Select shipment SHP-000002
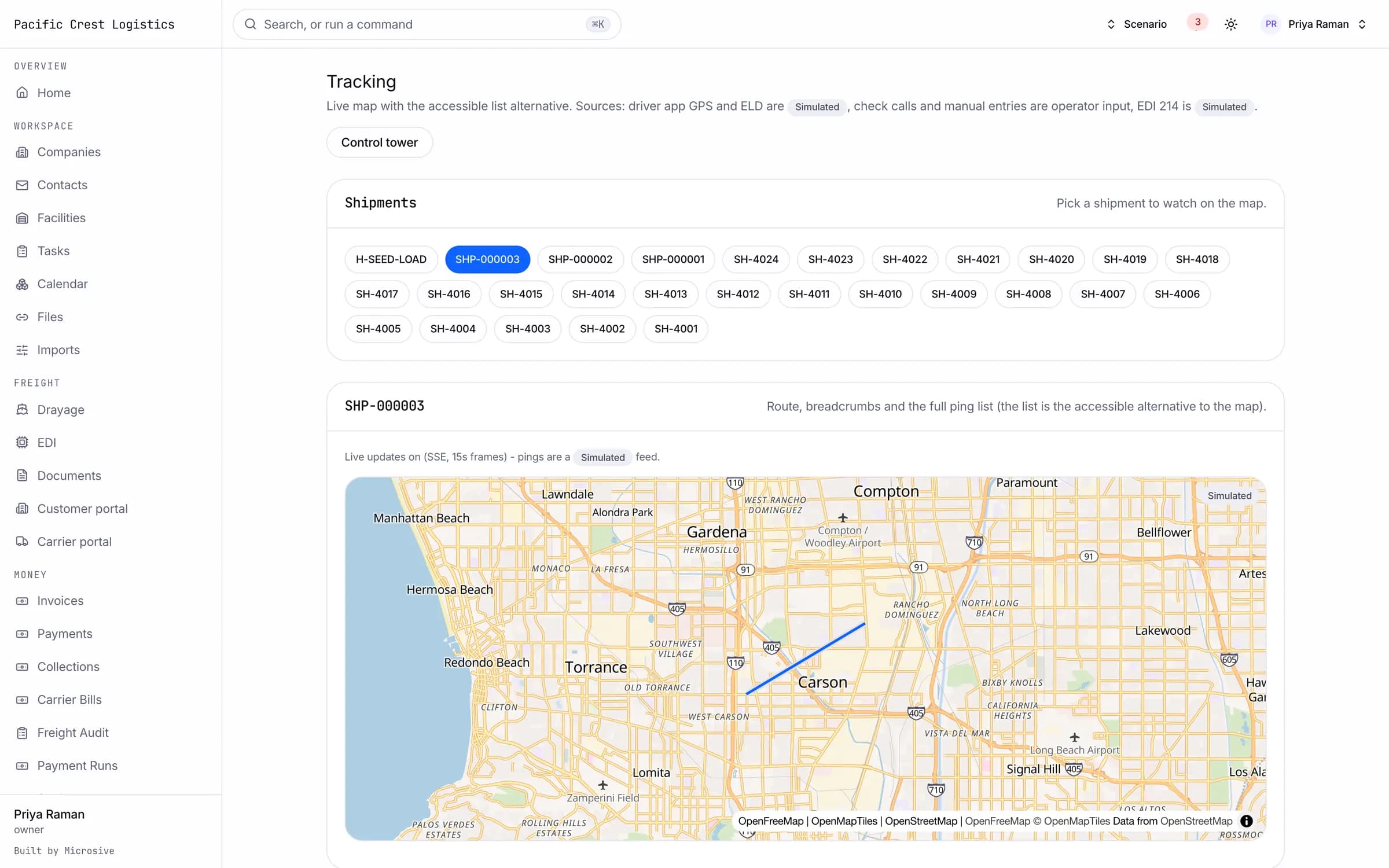1389x868 pixels. pos(580,259)
